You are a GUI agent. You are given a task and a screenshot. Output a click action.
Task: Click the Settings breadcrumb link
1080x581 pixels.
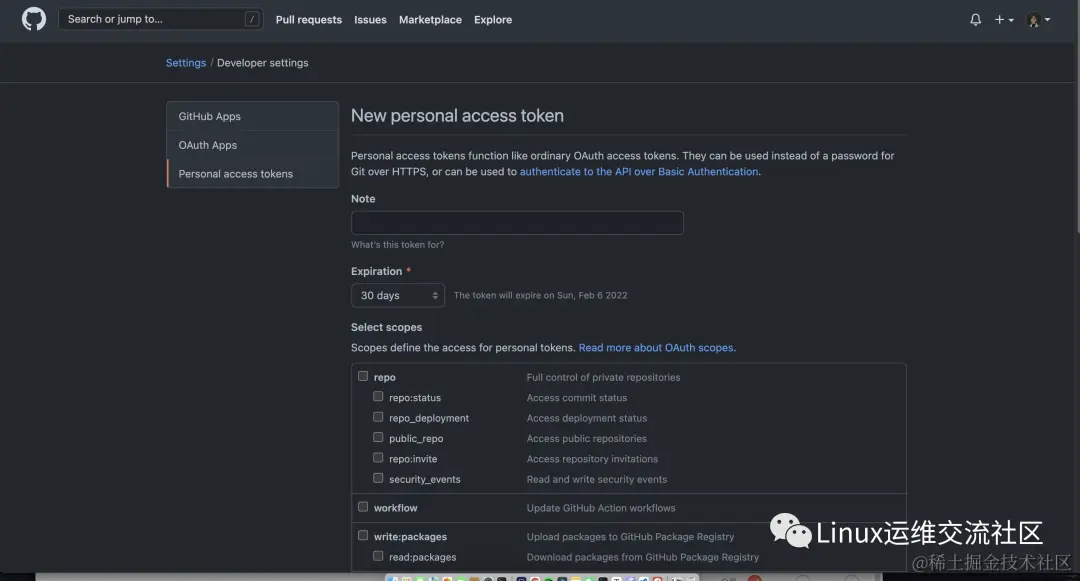(x=186, y=63)
